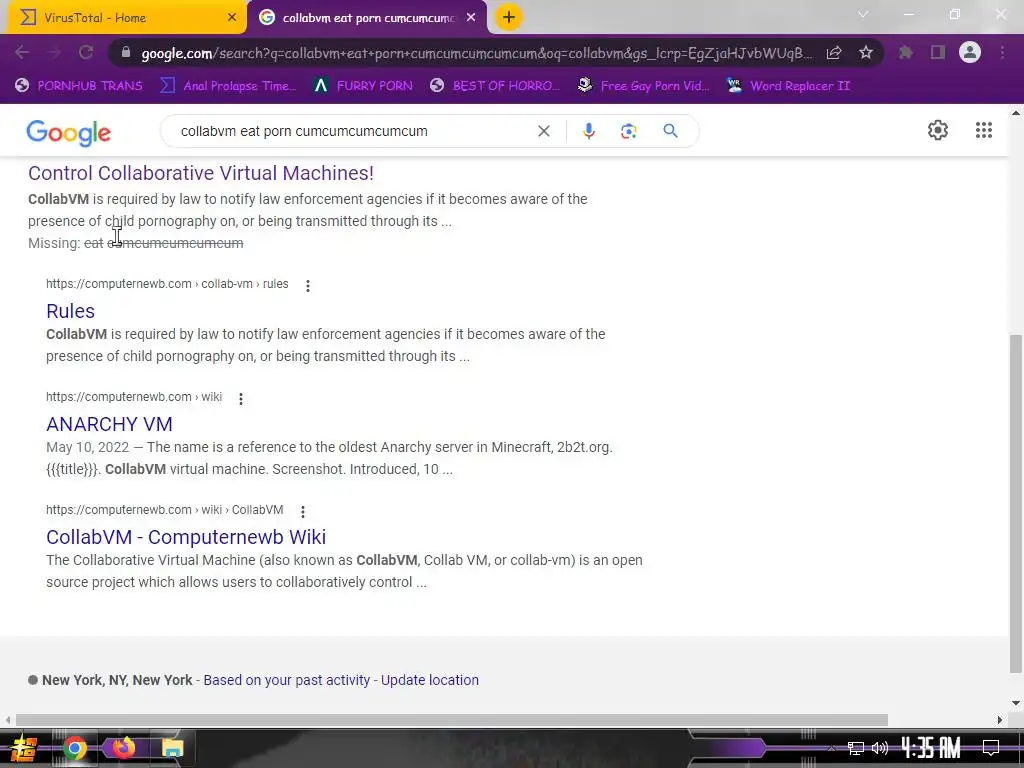The image size is (1024, 768).
Task: Go back to previous page
Action: (22, 52)
